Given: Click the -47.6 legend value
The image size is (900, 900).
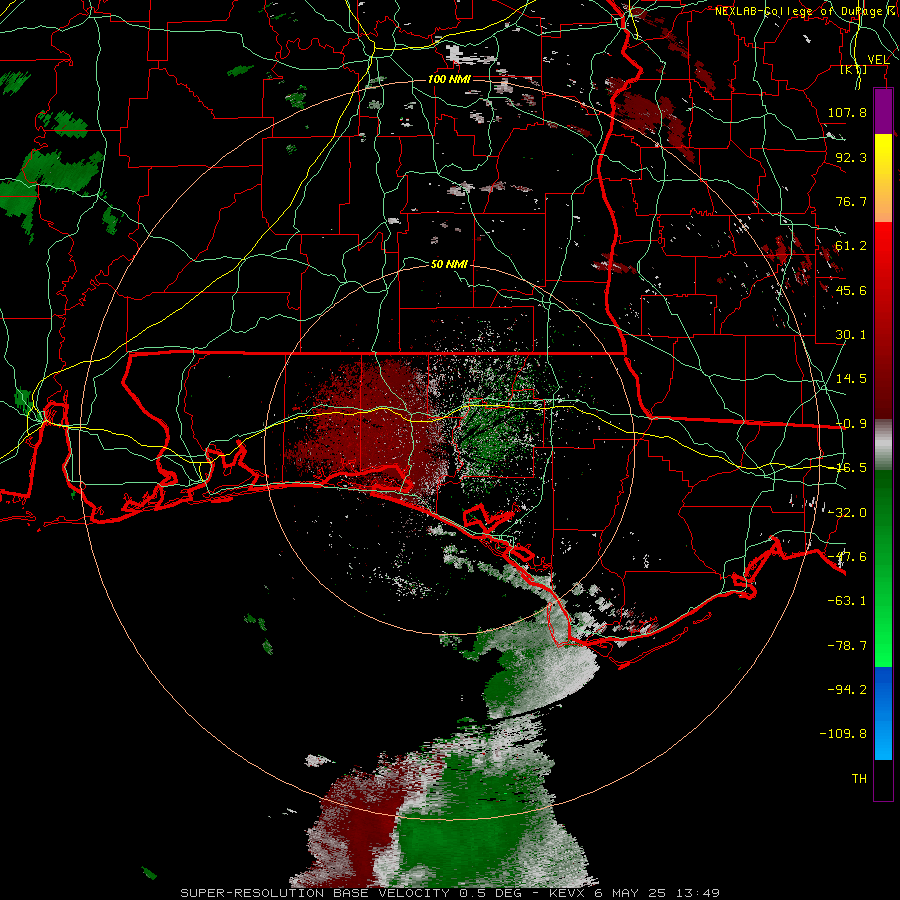Looking at the screenshot, I should tap(847, 556).
